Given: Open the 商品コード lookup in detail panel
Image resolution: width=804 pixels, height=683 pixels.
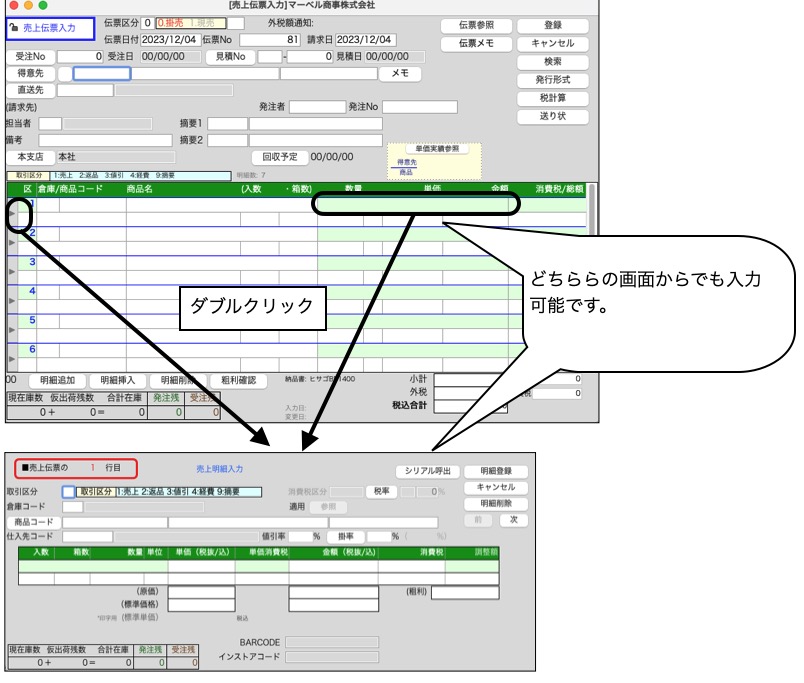Looking at the screenshot, I should pyautogui.click(x=32, y=522).
